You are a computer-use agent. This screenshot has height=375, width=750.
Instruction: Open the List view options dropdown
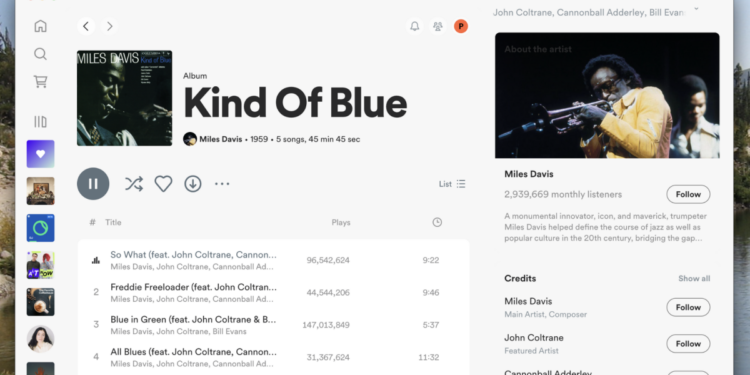pyautogui.click(x=452, y=184)
